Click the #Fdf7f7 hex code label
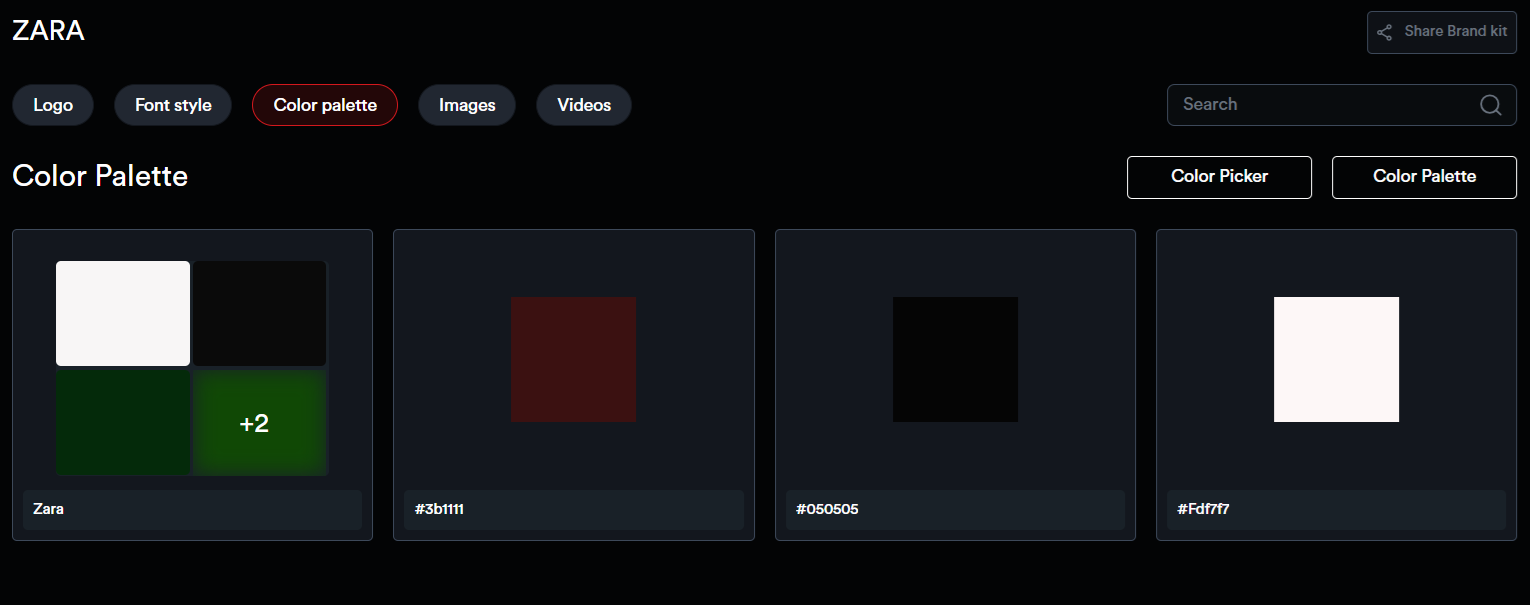Image resolution: width=1530 pixels, height=605 pixels. [1203, 509]
